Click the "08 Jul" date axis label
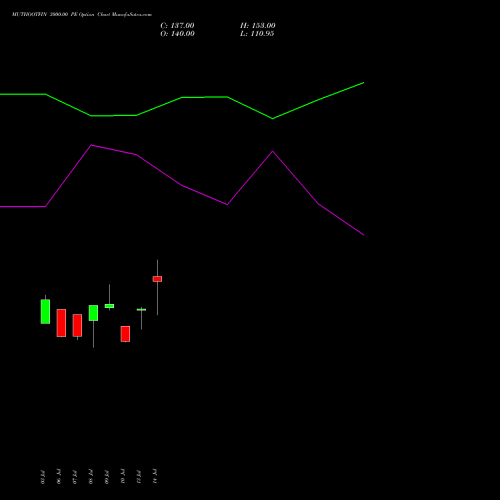 coord(91,477)
